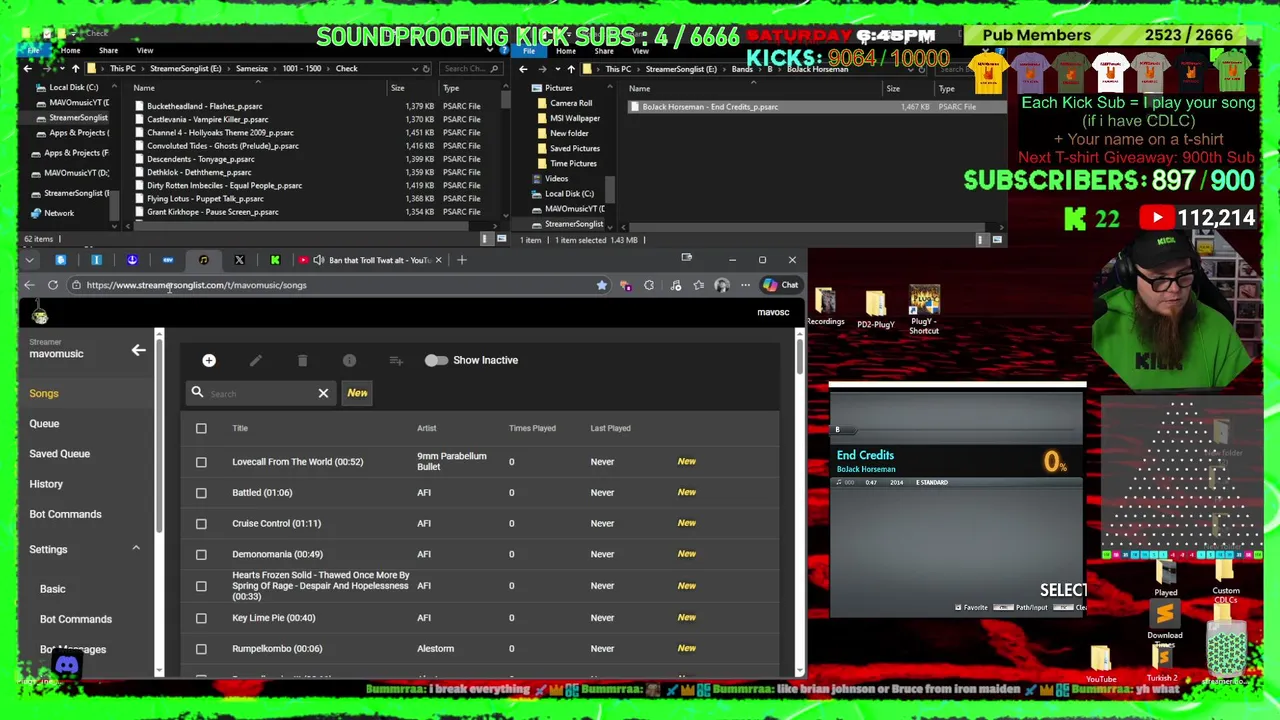Image resolution: width=1280 pixels, height=720 pixels.
Task: Click browser back arrow
Action: [29, 285]
